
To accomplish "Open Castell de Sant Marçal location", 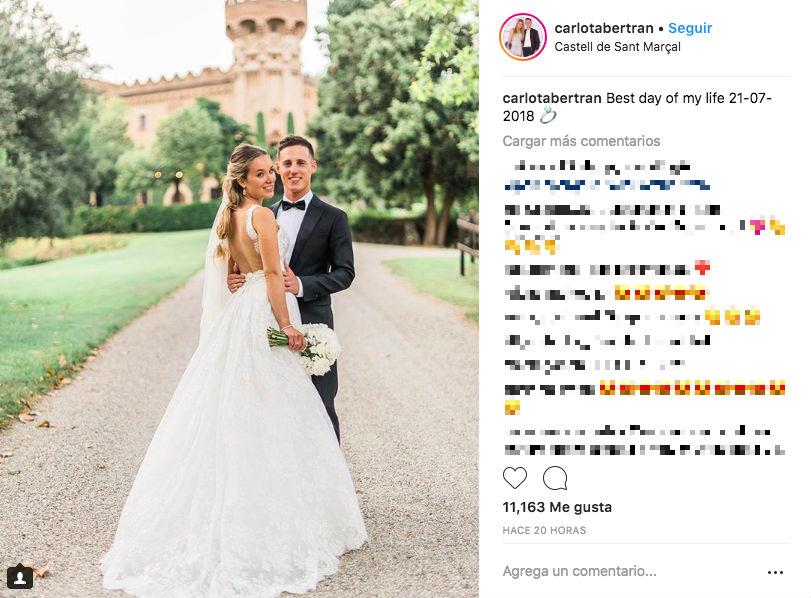I will point(617,47).
